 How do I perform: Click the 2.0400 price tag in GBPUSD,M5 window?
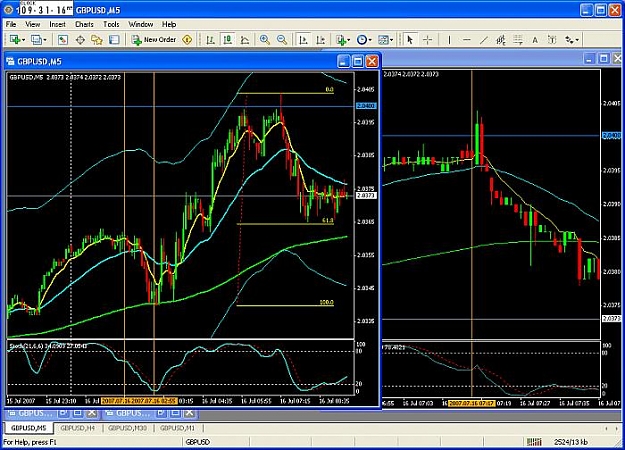366,106
